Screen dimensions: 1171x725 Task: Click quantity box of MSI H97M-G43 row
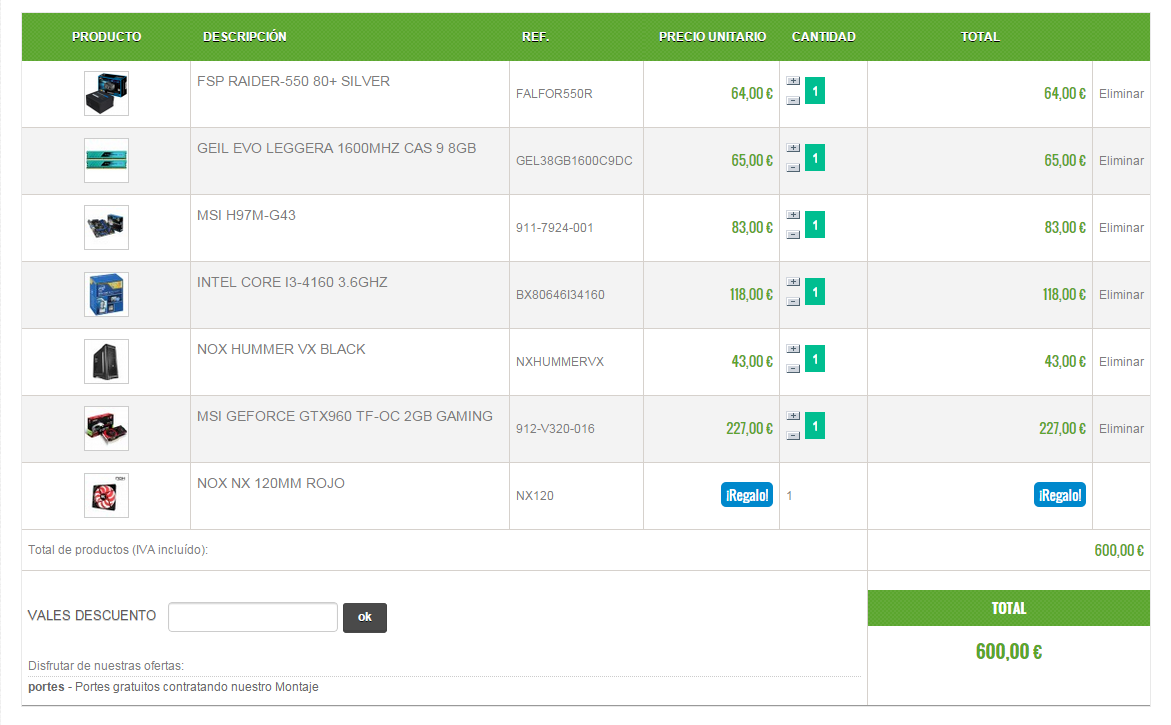tap(815, 225)
